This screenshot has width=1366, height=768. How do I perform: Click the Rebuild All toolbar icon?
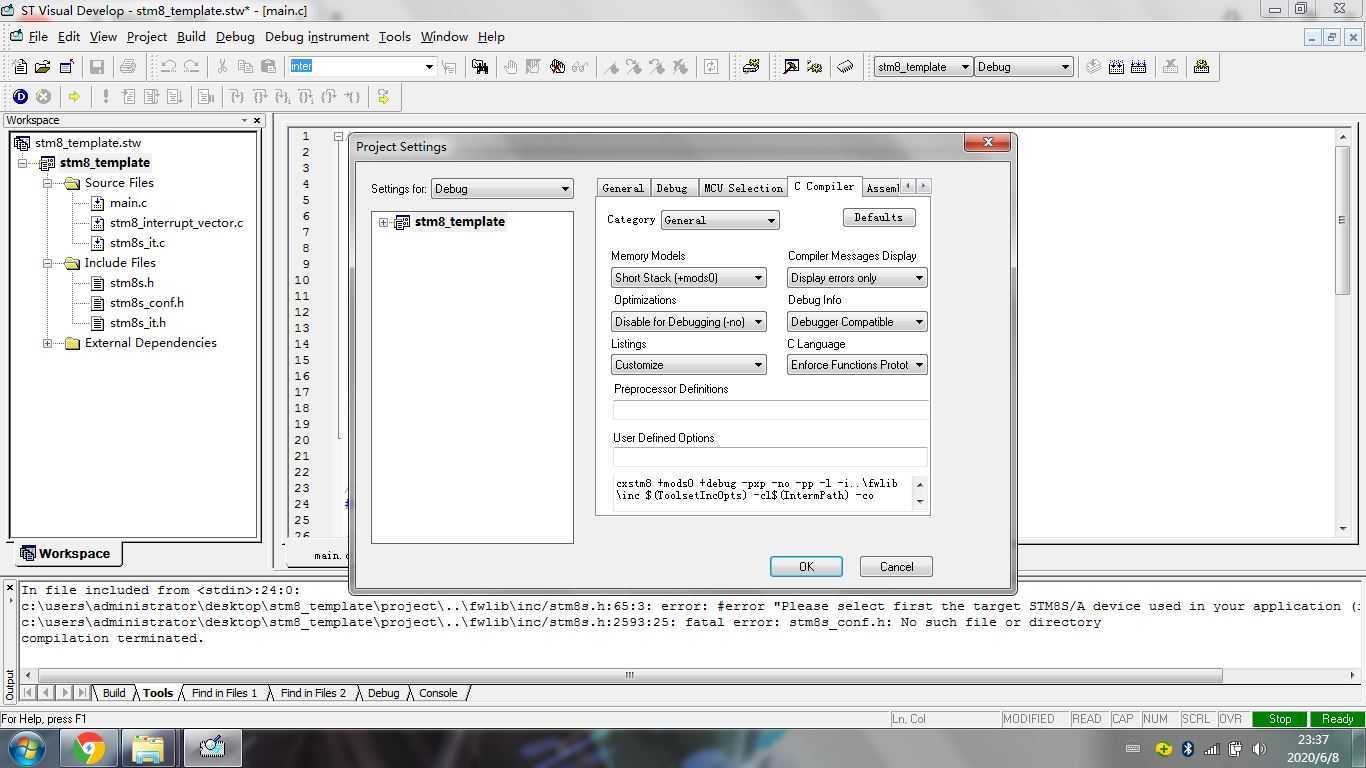(x=1138, y=67)
